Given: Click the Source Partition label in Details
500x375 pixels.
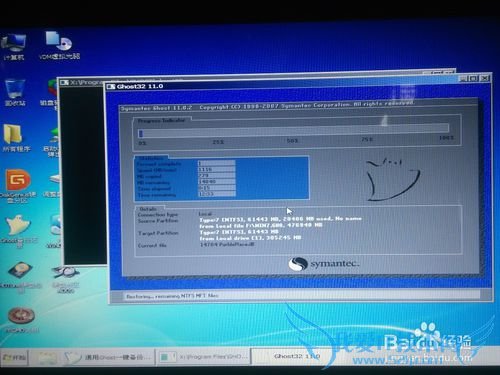Looking at the screenshot, I should point(158,221).
